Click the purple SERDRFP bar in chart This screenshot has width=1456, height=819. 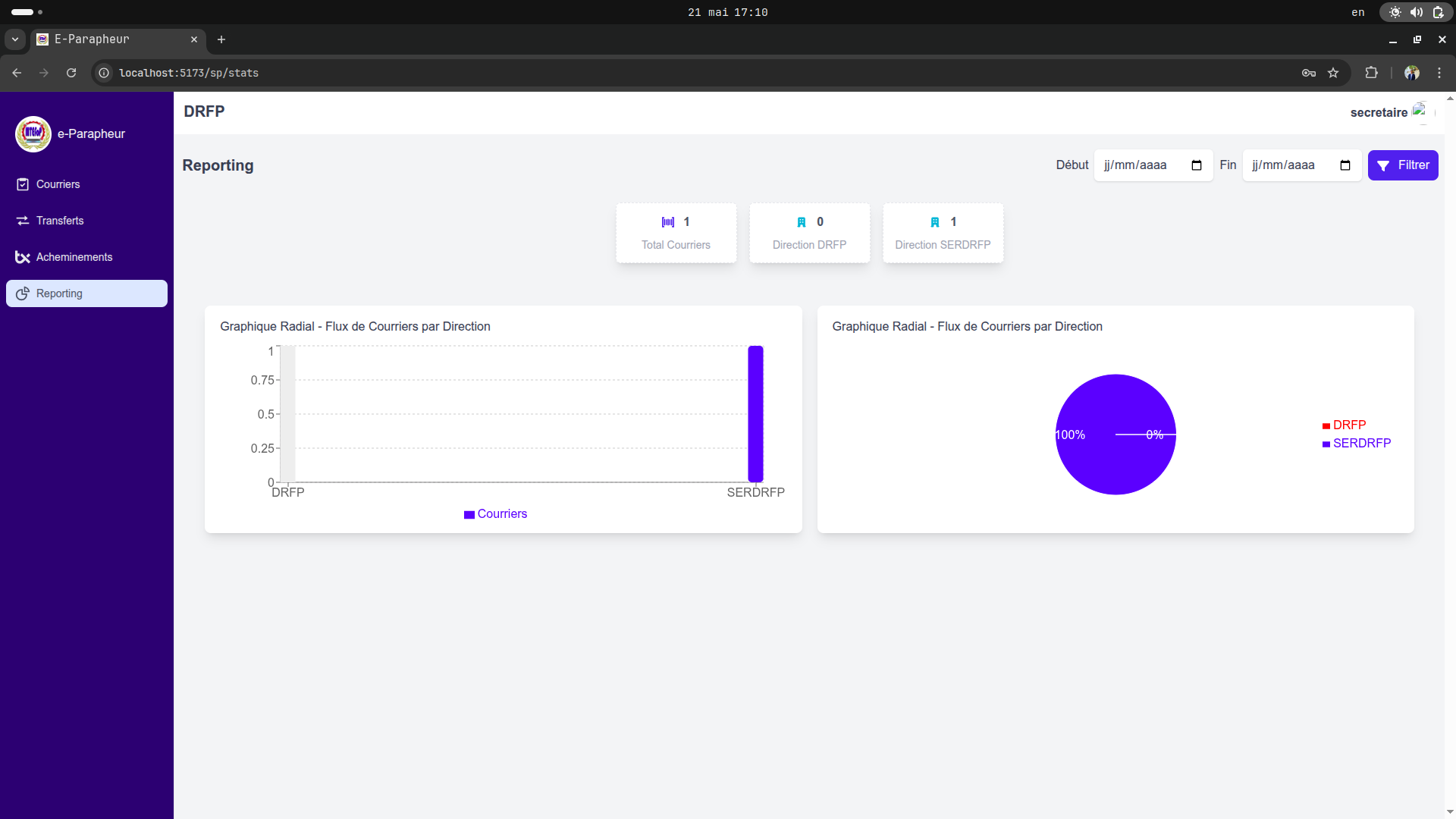click(x=755, y=413)
